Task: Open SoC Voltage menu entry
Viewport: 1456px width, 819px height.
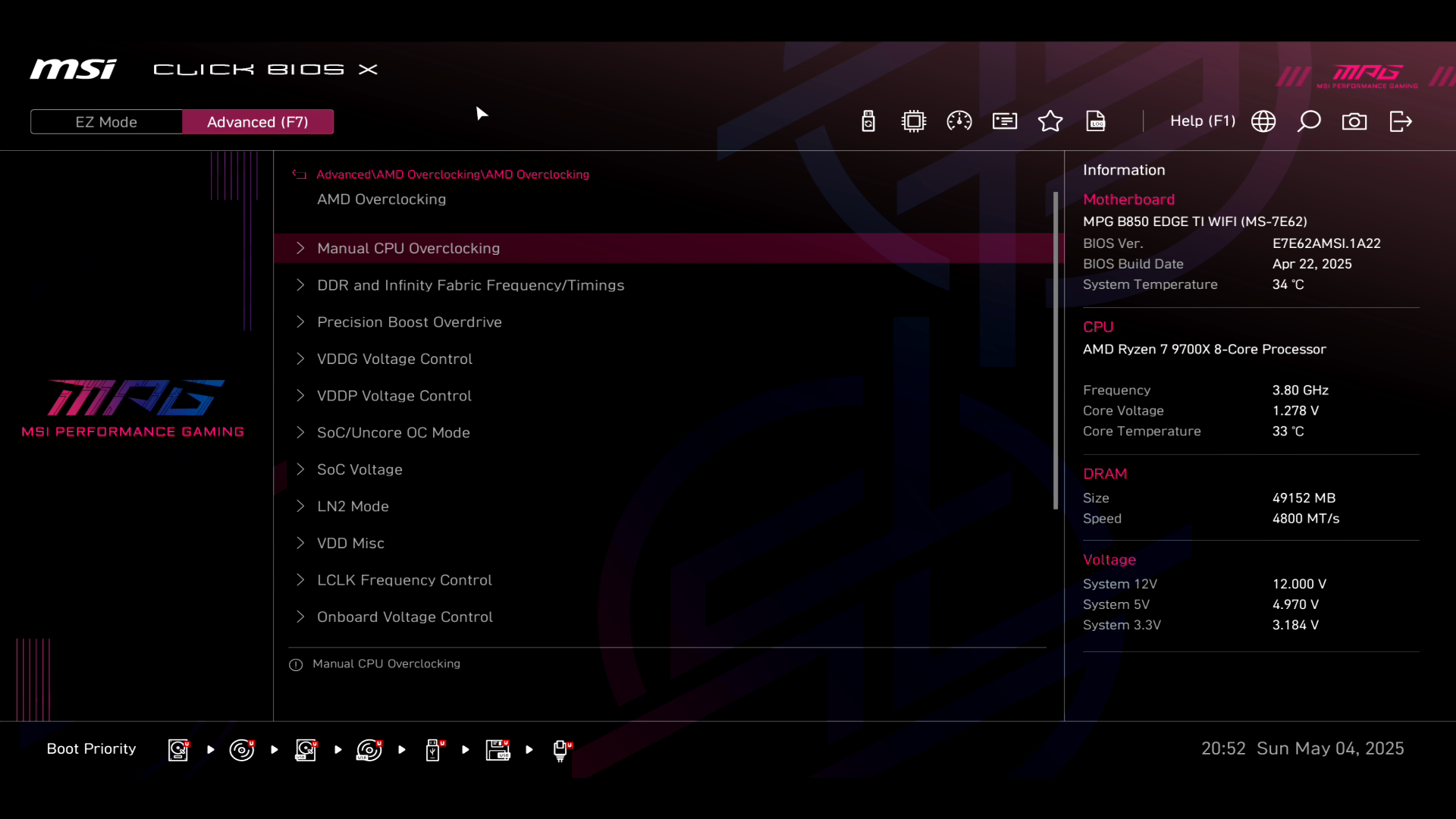Action: 359,469
